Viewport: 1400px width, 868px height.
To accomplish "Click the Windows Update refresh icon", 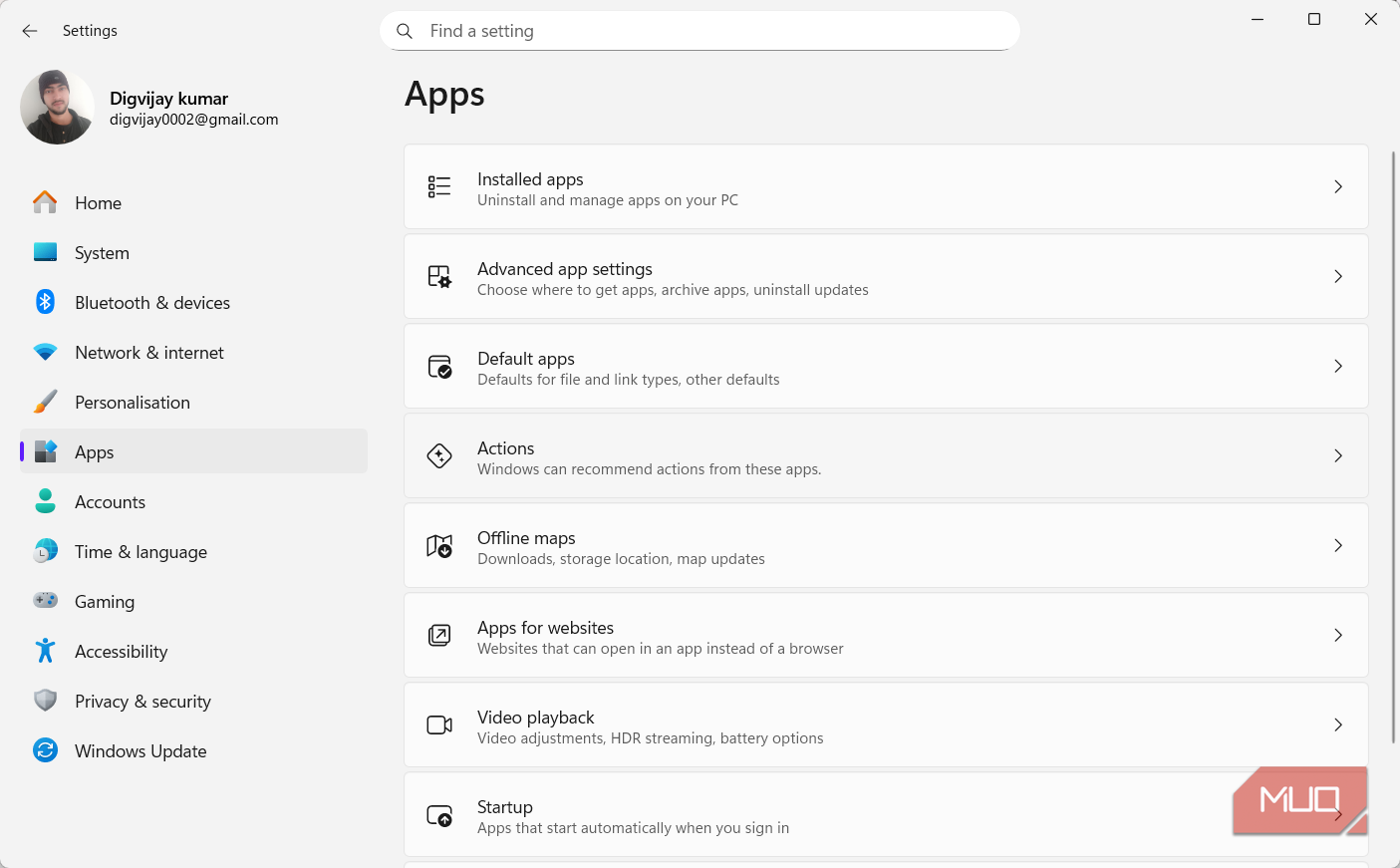I will pos(45,750).
